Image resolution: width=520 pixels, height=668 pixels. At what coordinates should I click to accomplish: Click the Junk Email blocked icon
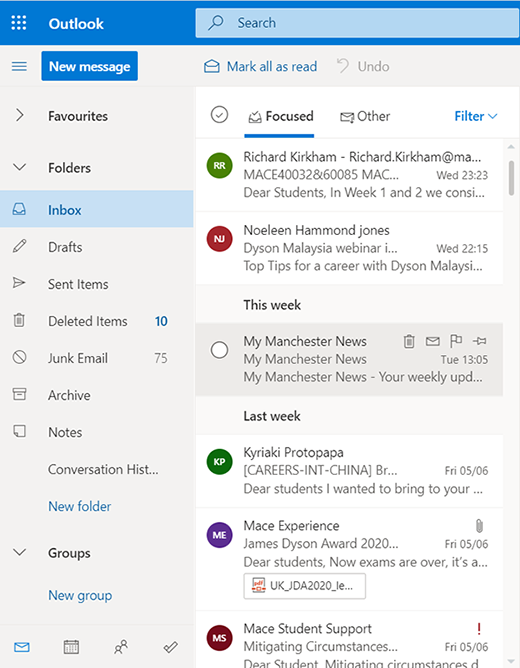click(x=19, y=357)
